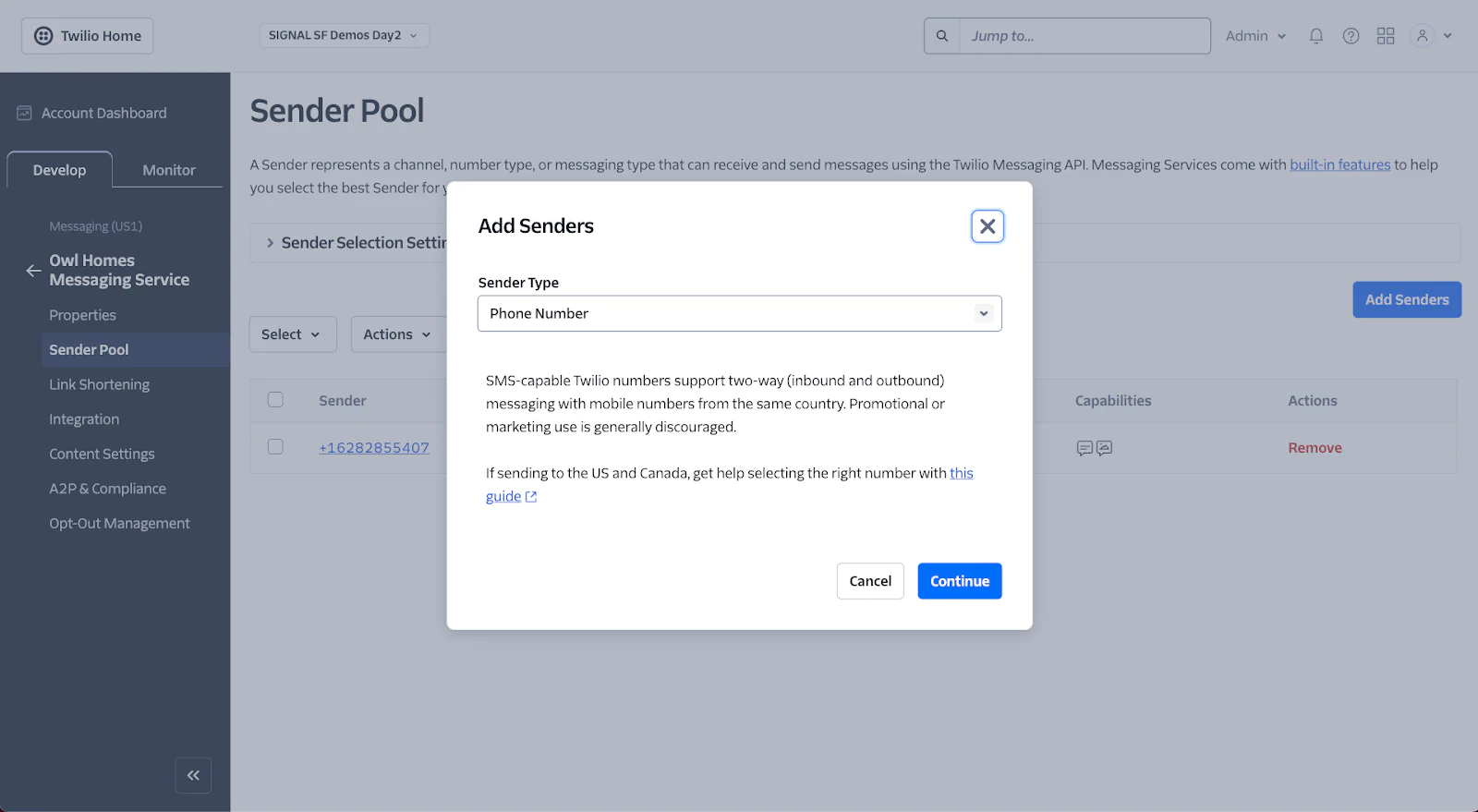Screen dimensions: 1478x812
Task: Click the Twilio logo icon
Action: 43,36
